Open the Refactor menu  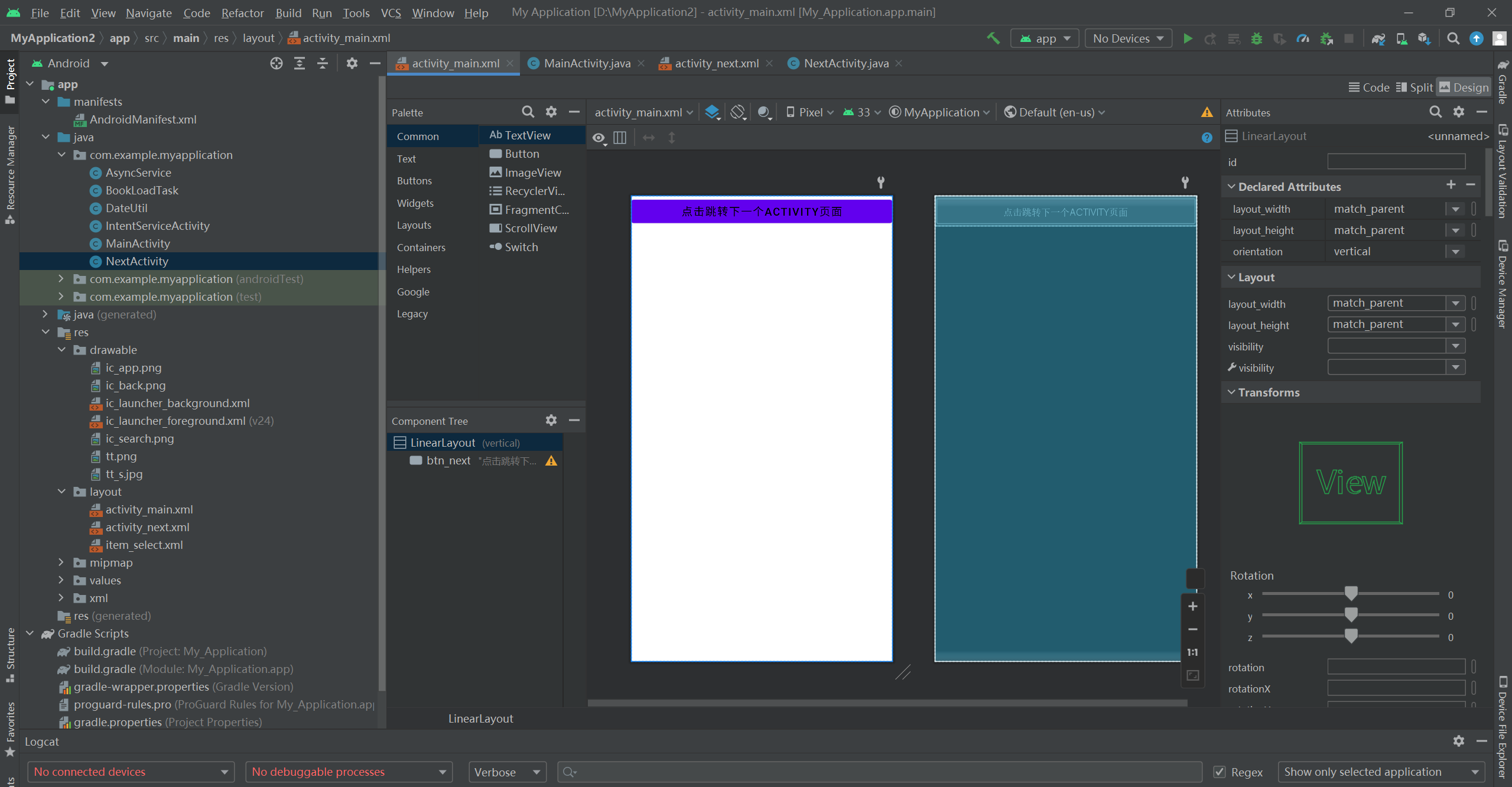[242, 12]
